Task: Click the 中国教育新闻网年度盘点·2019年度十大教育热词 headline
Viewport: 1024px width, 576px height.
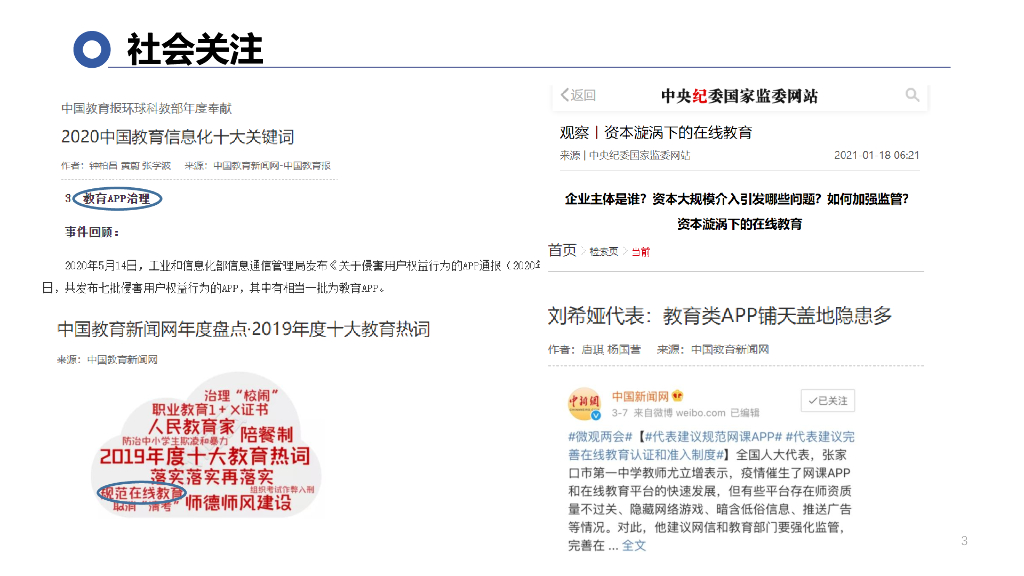Action: coord(244,328)
